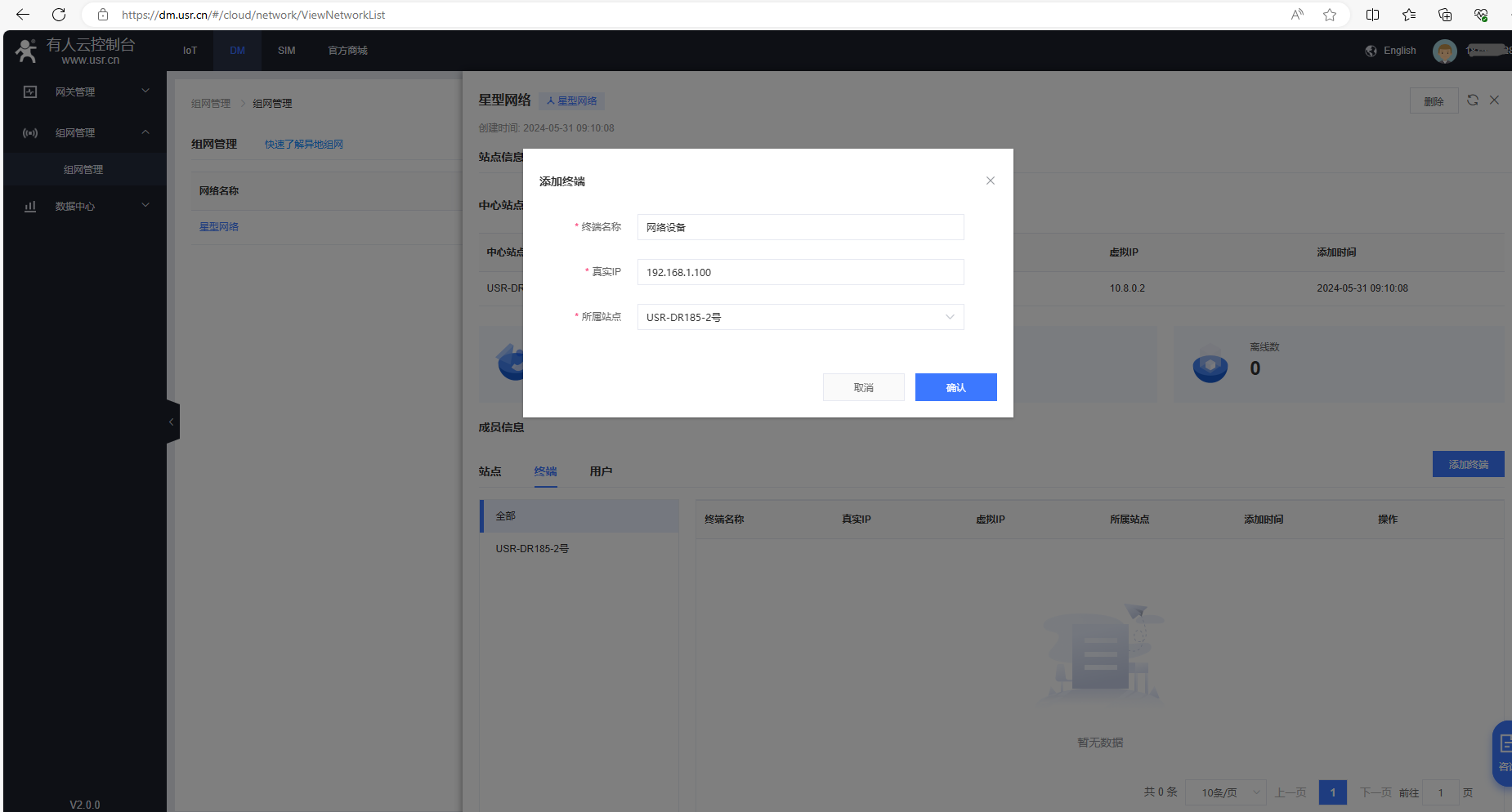Switch to the 用户 tab
The width and height of the screenshot is (1512, 812).
(601, 471)
